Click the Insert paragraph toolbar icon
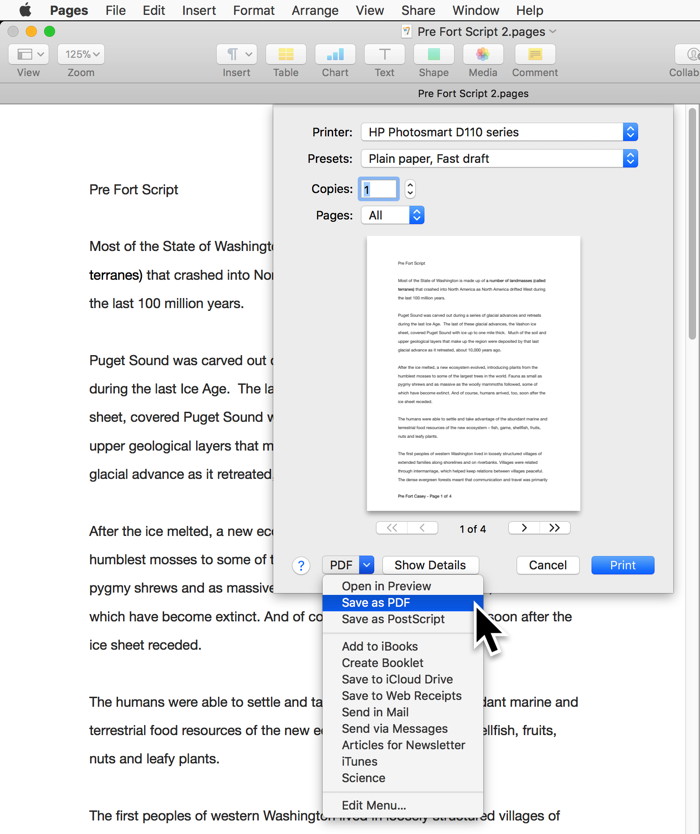This screenshot has width=700, height=834. (x=237, y=54)
